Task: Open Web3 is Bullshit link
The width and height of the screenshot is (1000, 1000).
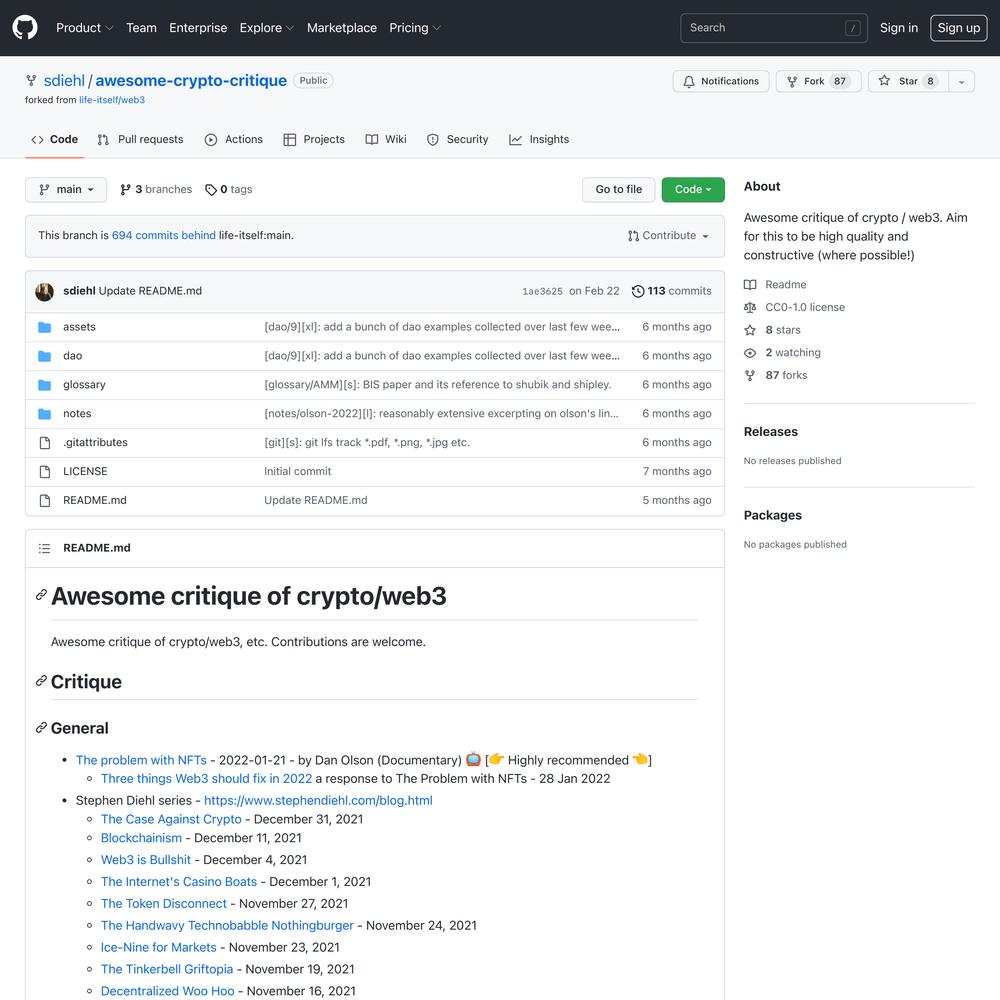Action: (x=145, y=860)
